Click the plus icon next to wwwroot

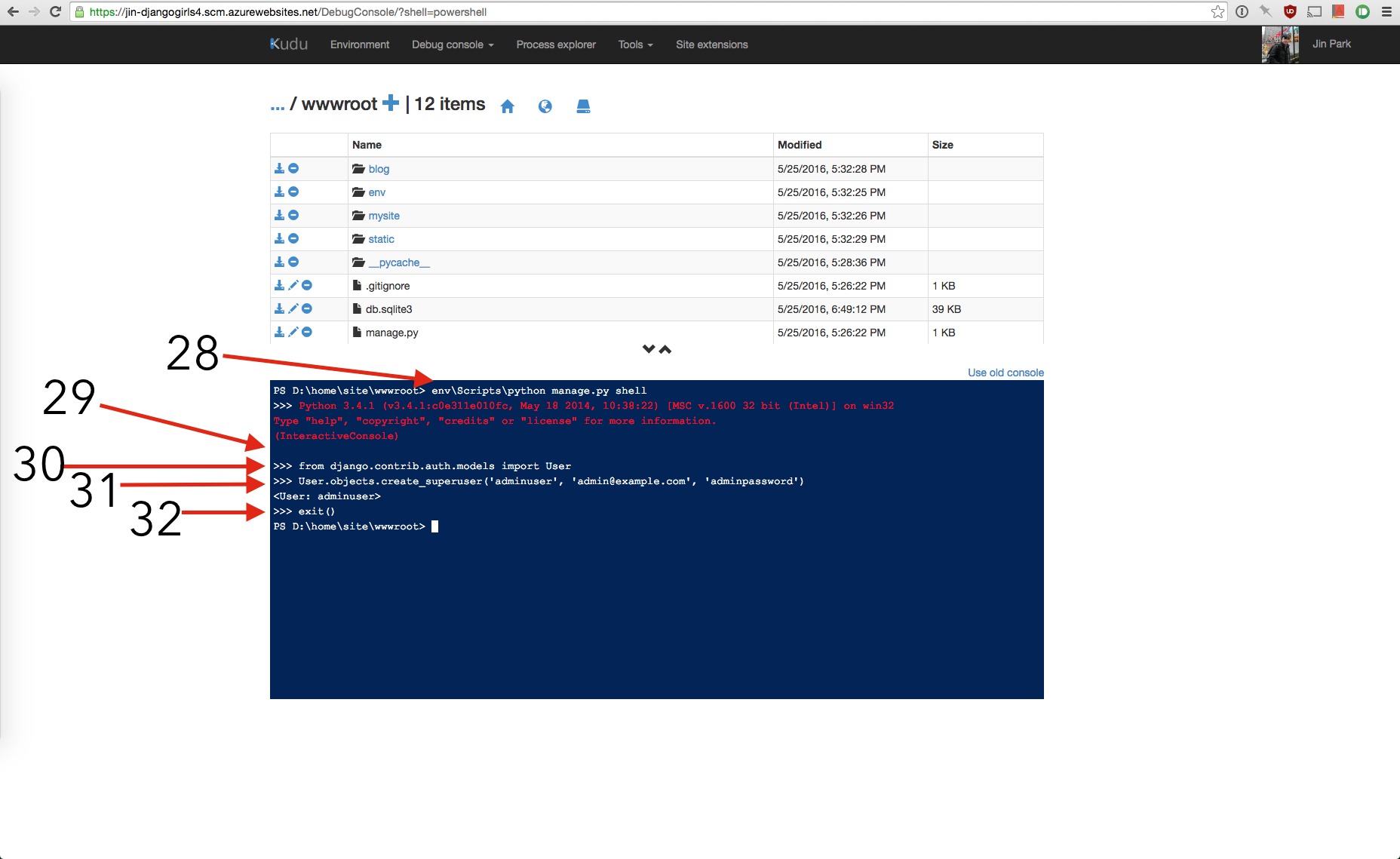pos(390,103)
